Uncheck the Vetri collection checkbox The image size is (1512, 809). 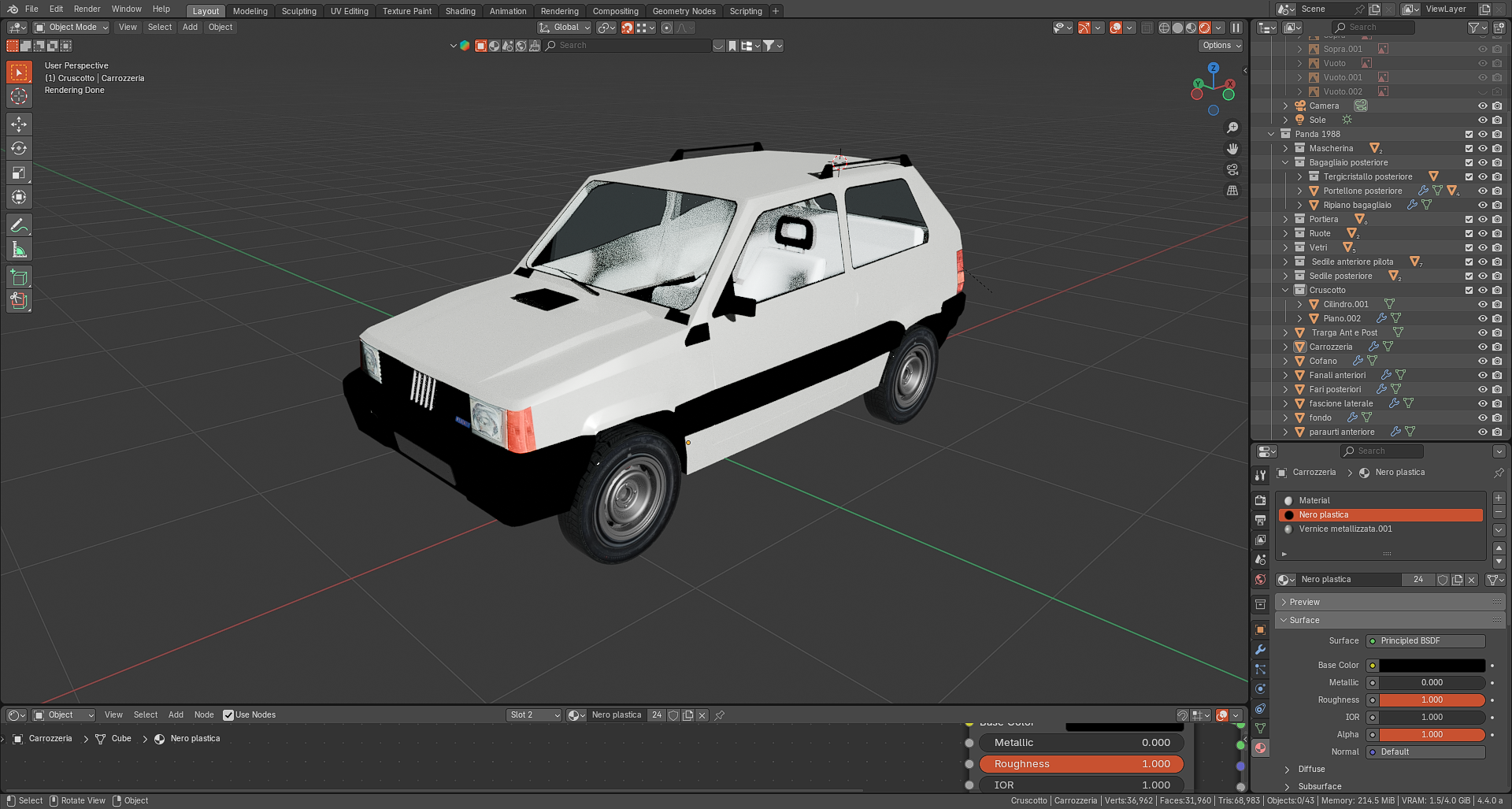[x=1469, y=248]
